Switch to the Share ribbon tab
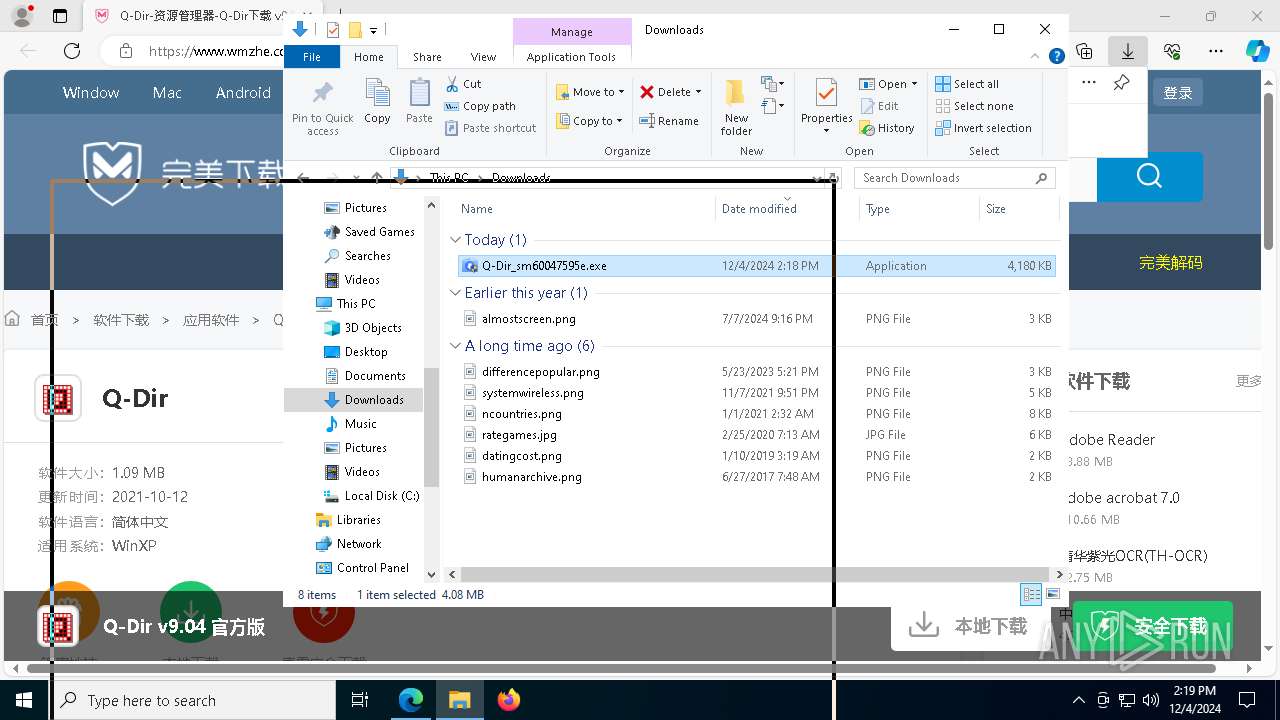 point(427,57)
